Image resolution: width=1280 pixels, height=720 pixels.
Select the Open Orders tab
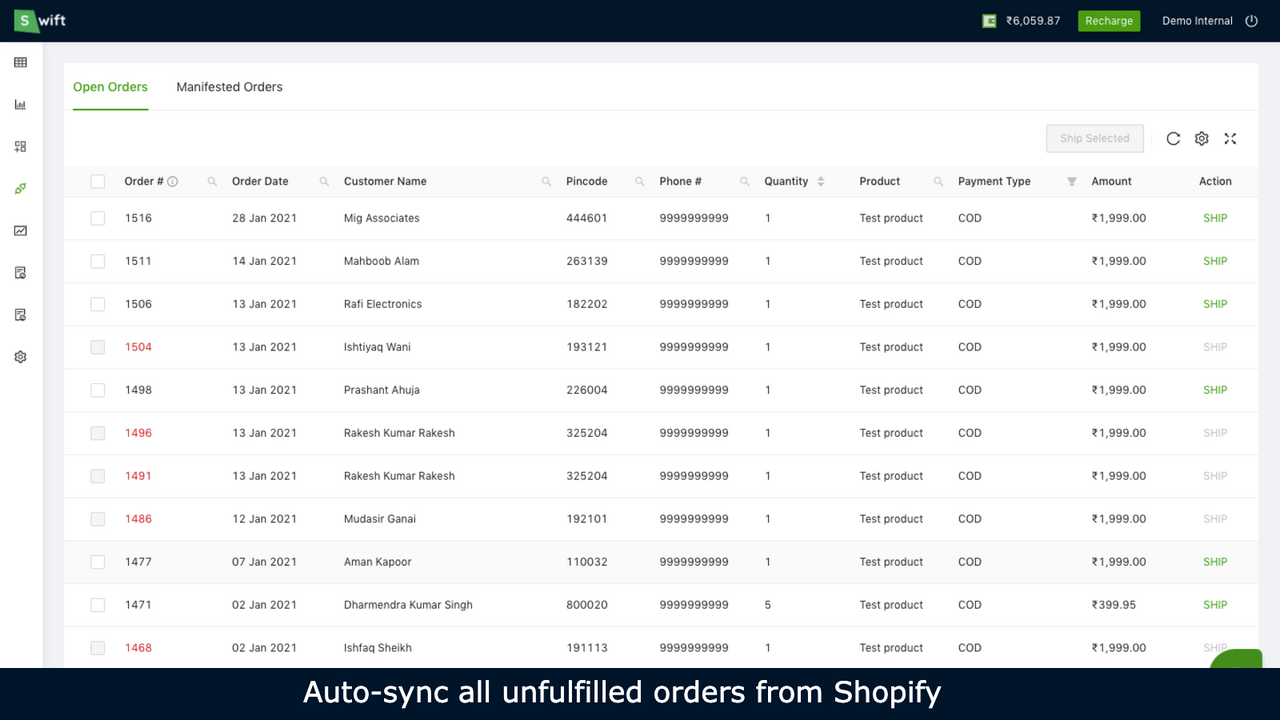click(x=110, y=87)
